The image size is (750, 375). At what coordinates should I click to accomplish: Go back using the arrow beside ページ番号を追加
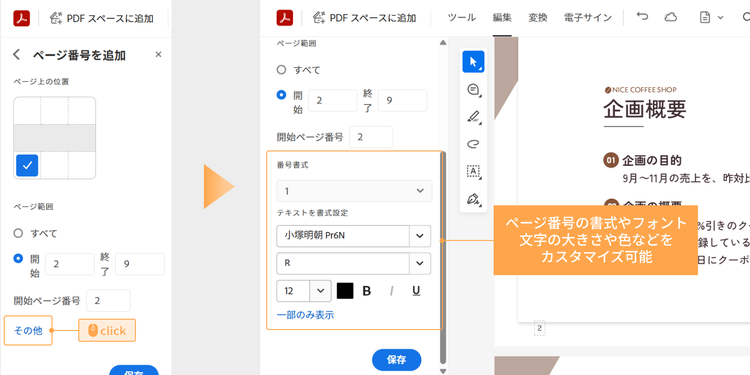[17, 55]
